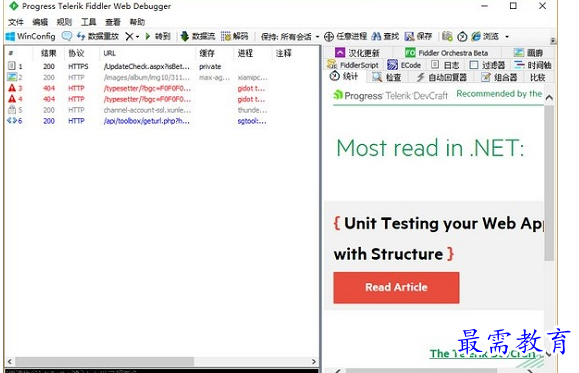Click the X remove sessions icon
The height and width of the screenshot is (373, 579).
[129, 36]
